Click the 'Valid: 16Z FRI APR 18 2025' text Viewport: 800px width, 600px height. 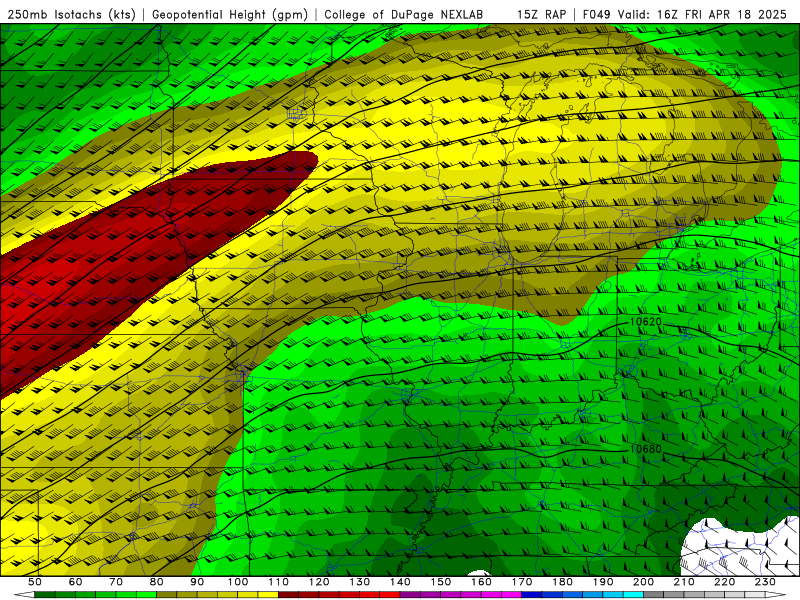[x=703, y=15]
